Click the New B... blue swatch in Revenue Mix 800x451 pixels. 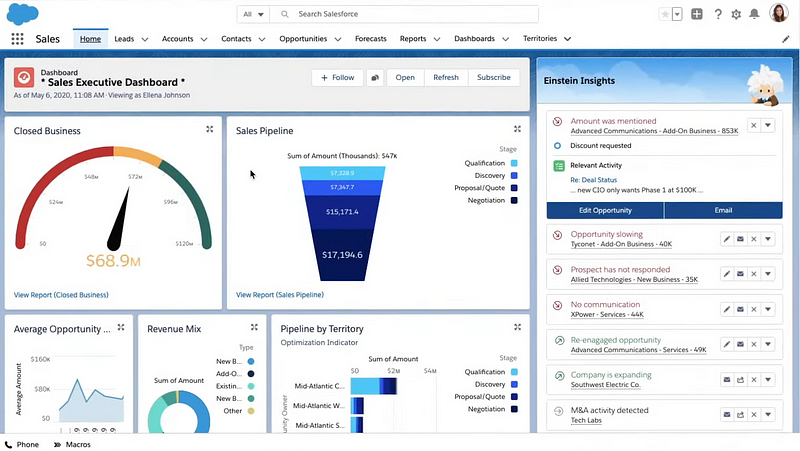click(251, 361)
